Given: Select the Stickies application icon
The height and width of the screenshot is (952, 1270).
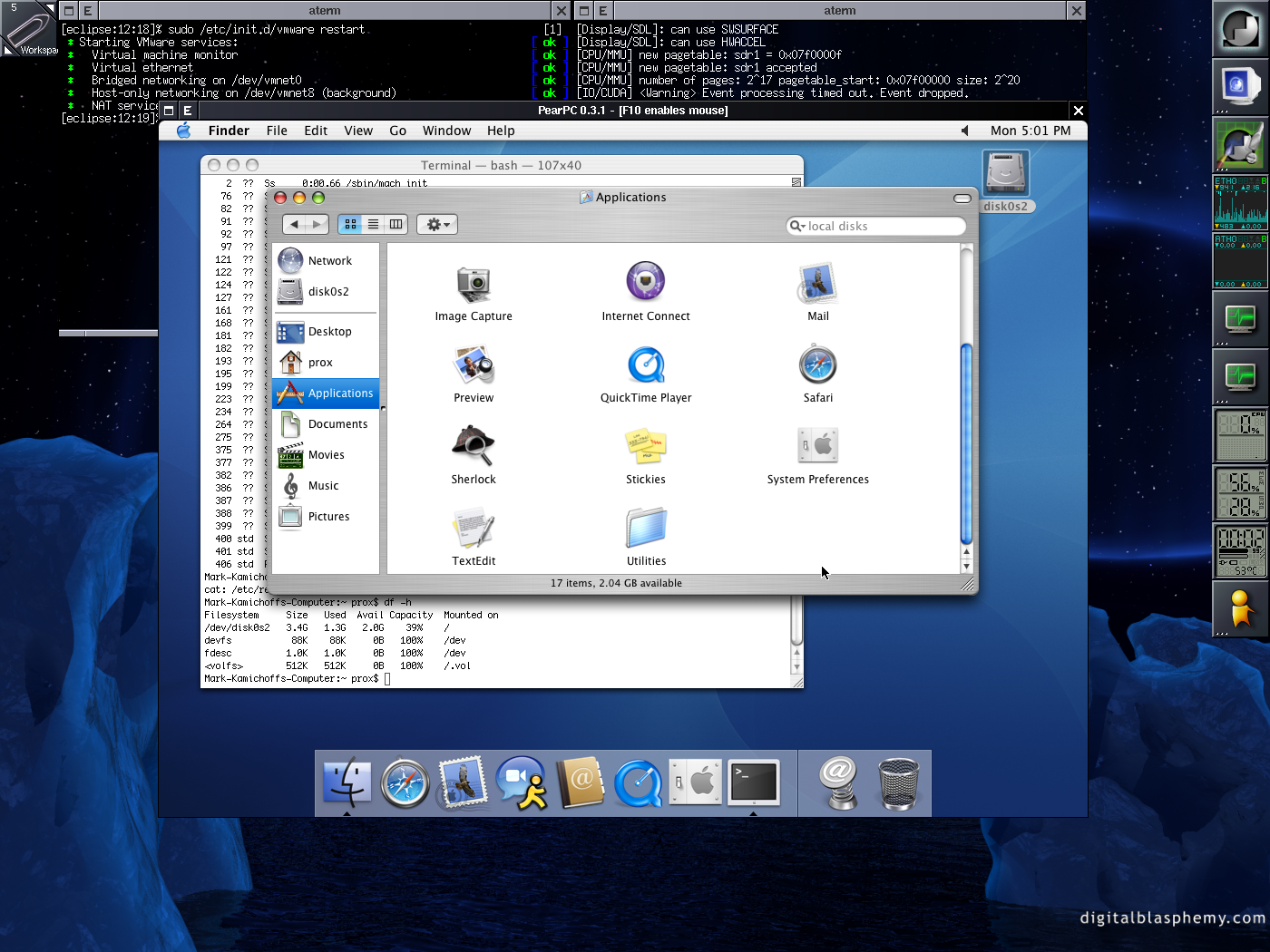Looking at the screenshot, I should pyautogui.click(x=646, y=446).
